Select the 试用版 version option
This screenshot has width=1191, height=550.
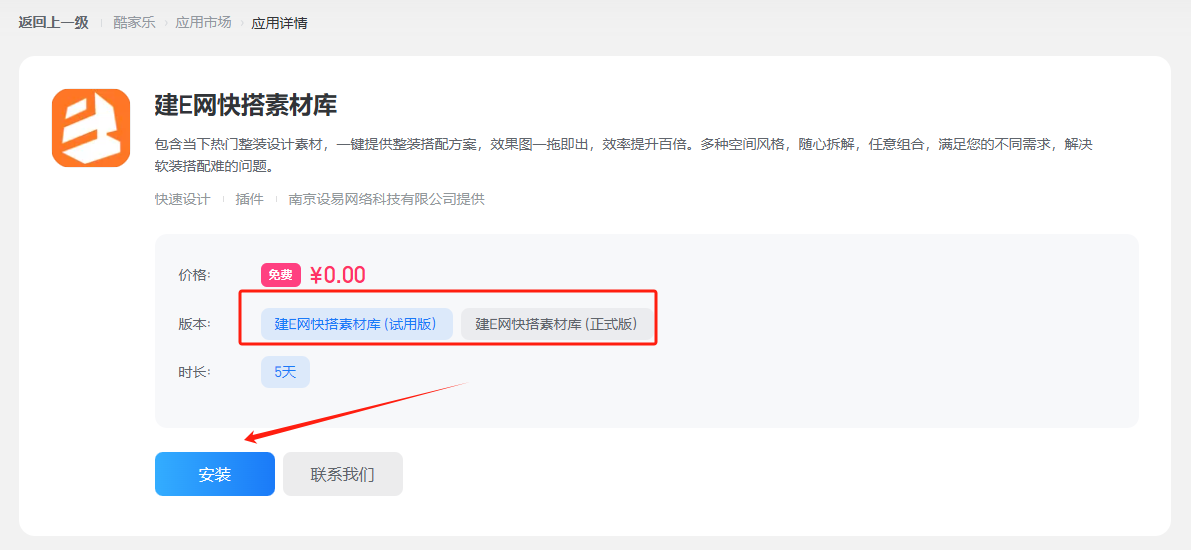(x=356, y=324)
